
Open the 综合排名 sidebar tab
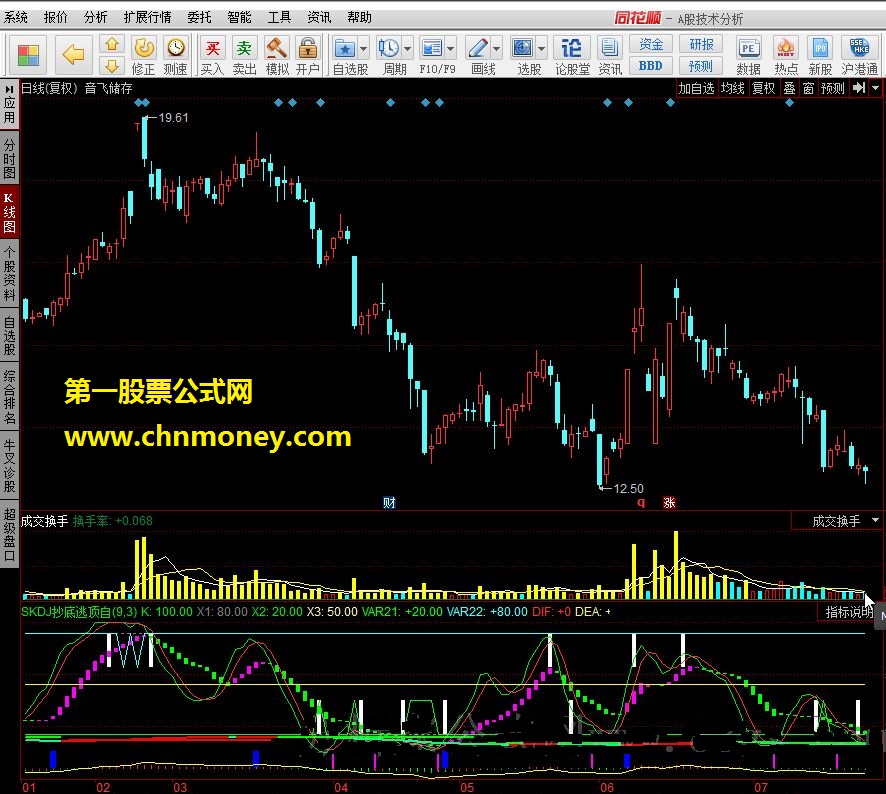tap(9, 397)
